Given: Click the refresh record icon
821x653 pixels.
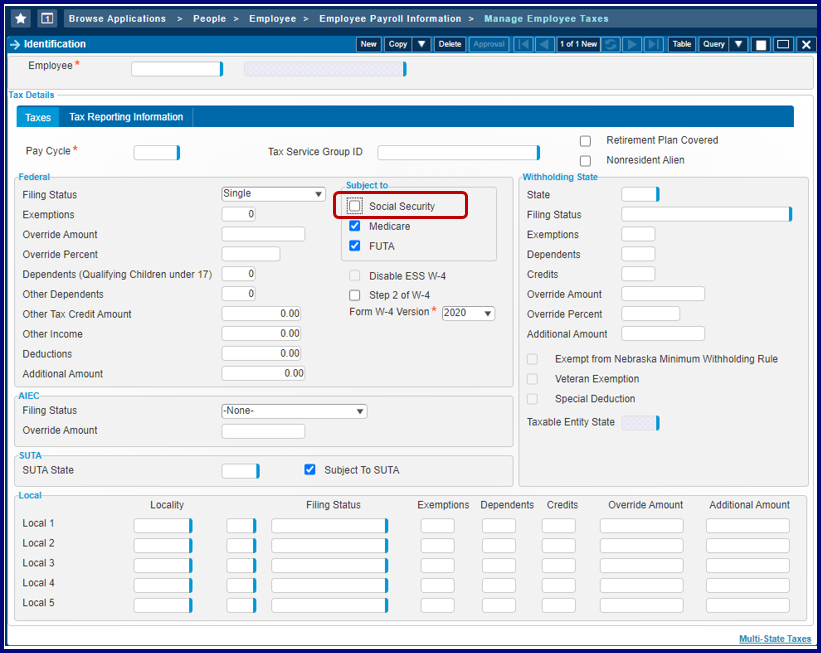Looking at the screenshot, I should coord(611,44).
